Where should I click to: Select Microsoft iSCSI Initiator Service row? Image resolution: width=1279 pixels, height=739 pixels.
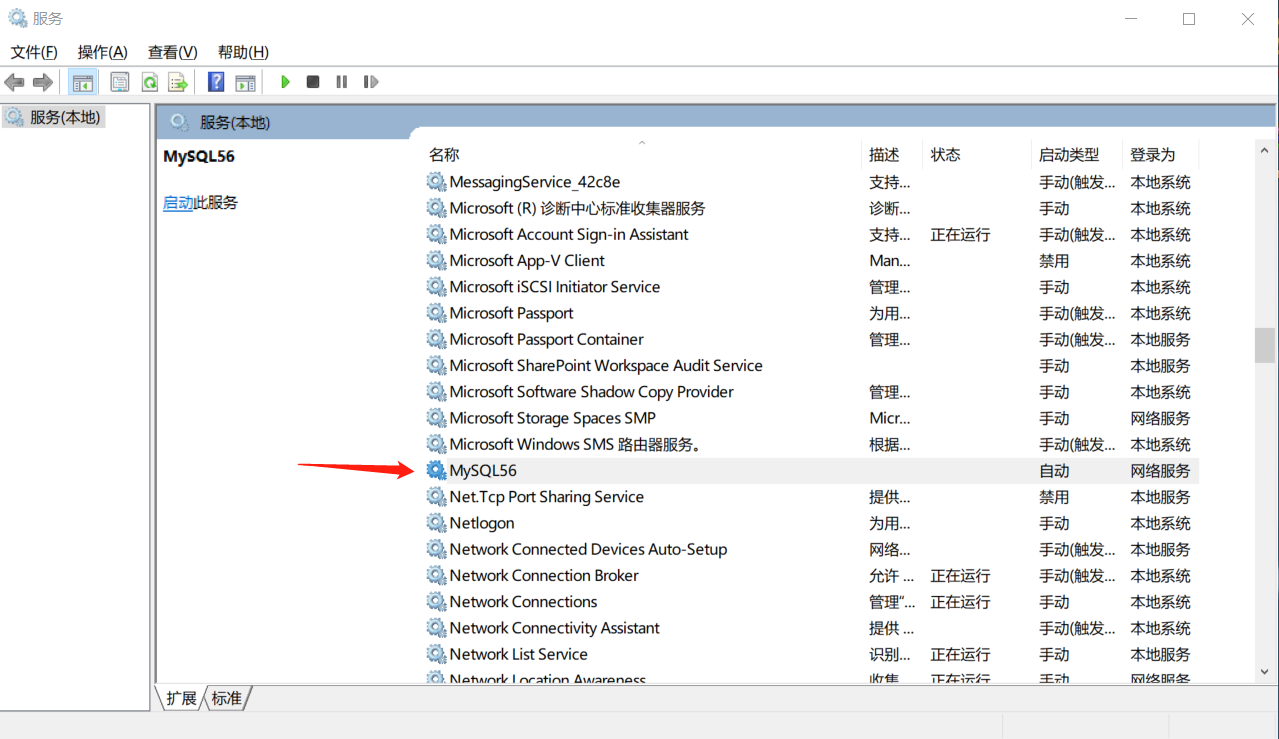(810, 287)
